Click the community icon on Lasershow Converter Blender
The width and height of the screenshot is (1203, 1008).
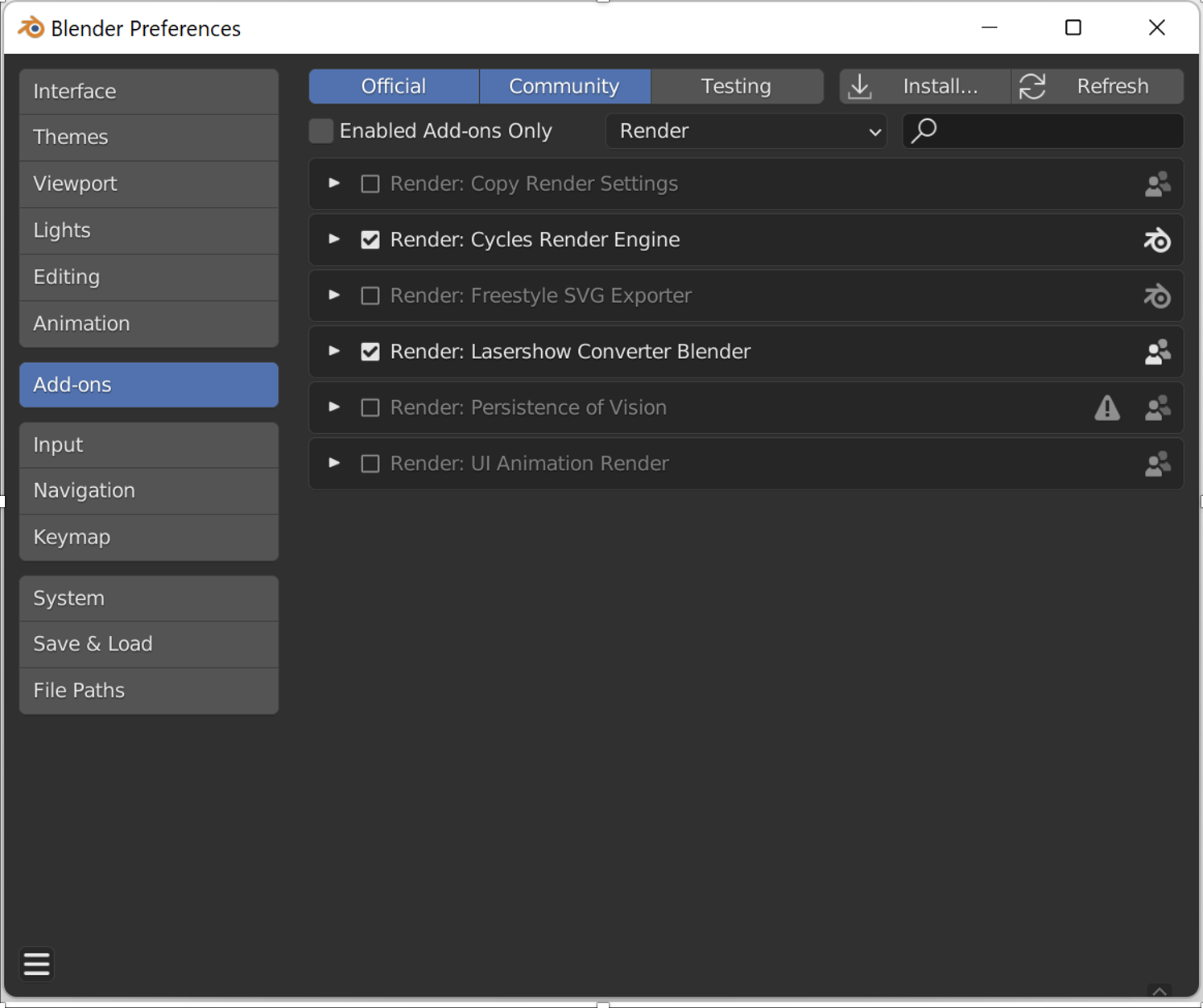(x=1157, y=352)
